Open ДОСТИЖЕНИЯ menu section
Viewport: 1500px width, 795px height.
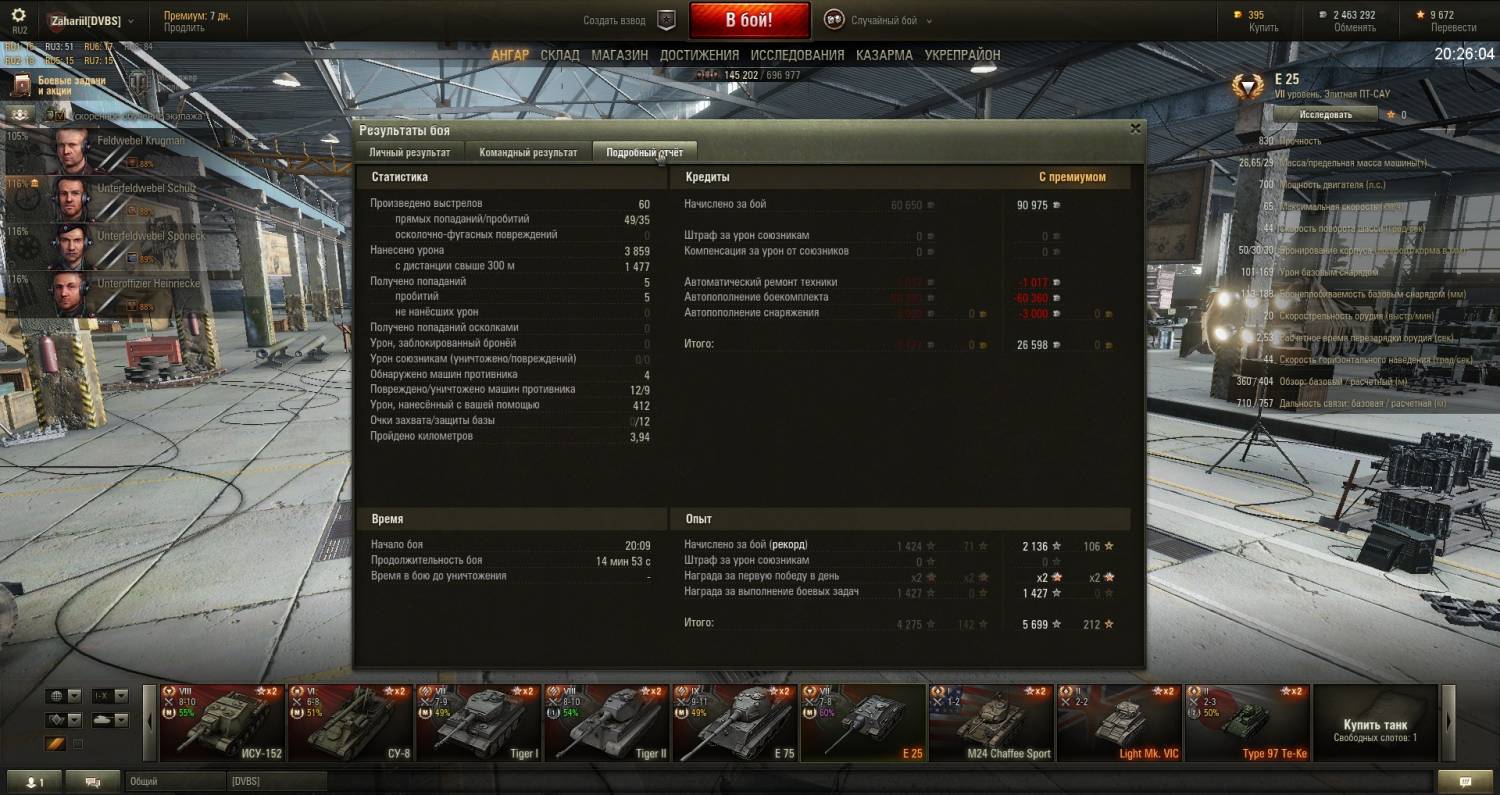click(699, 55)
